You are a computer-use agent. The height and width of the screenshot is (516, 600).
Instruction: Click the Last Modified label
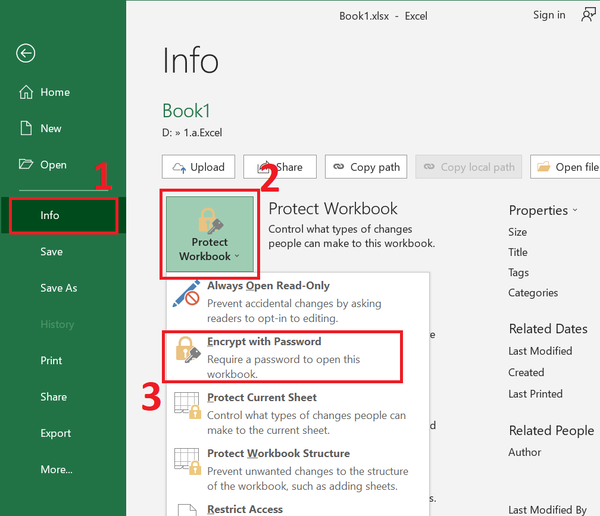540,351
